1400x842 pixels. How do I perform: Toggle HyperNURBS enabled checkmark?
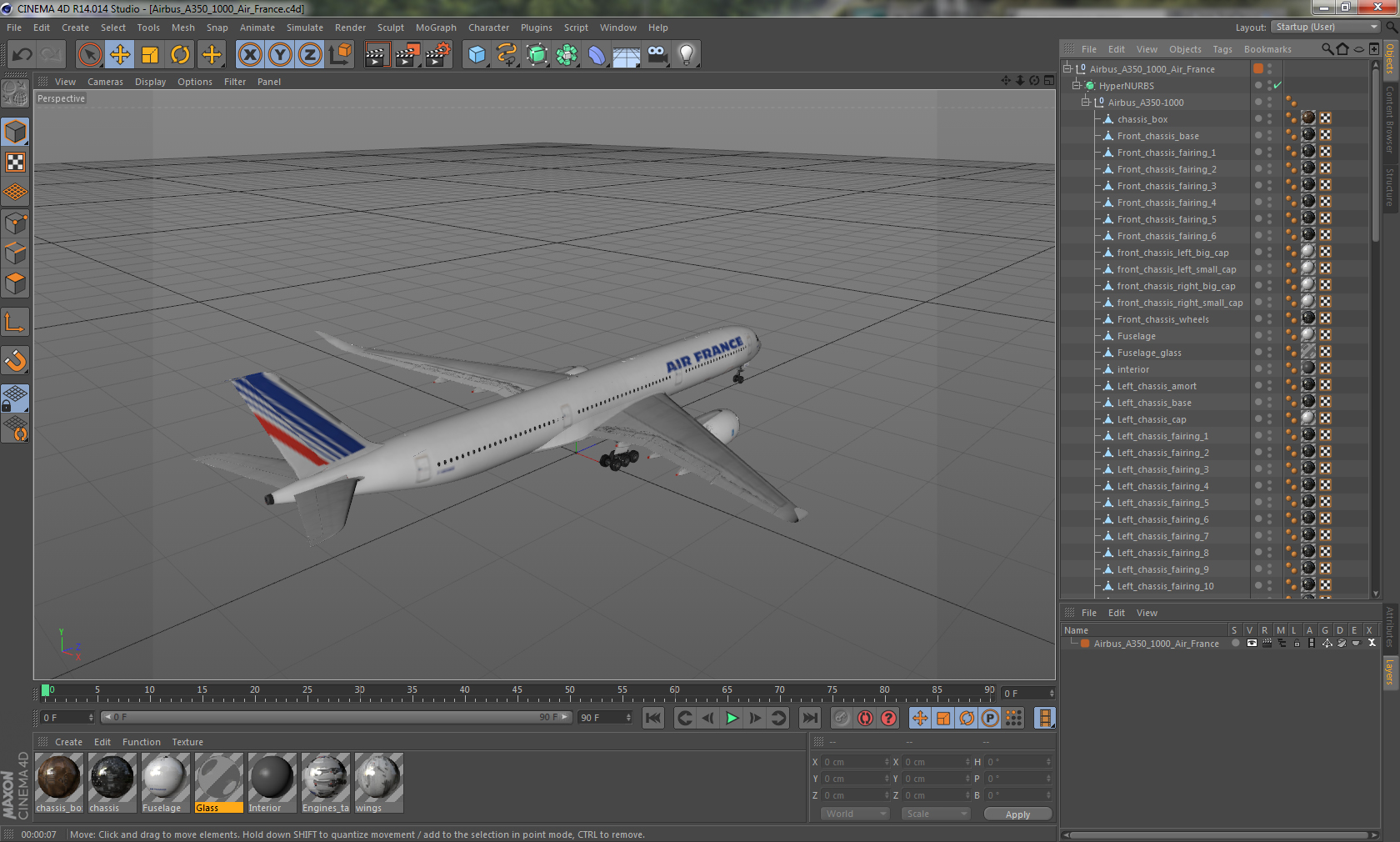1277,85
